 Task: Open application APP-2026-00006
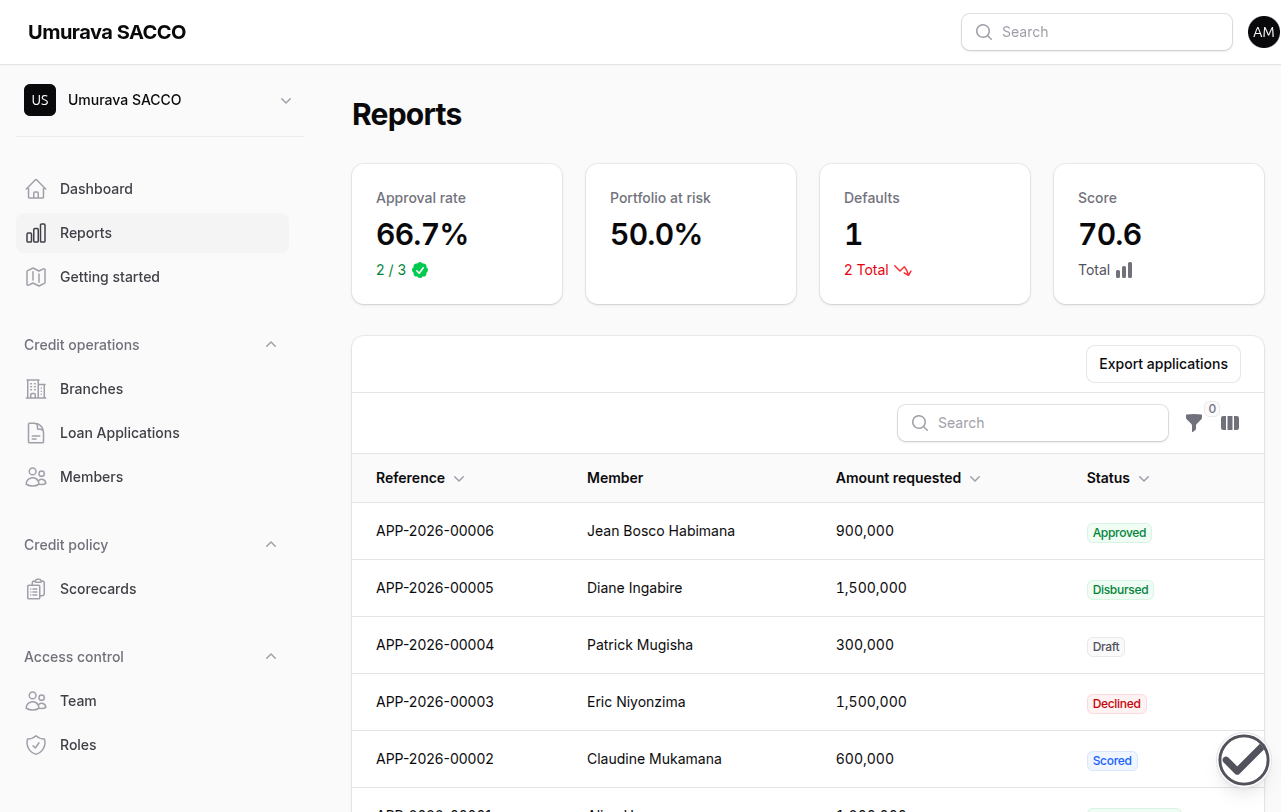tap(435, 531)
